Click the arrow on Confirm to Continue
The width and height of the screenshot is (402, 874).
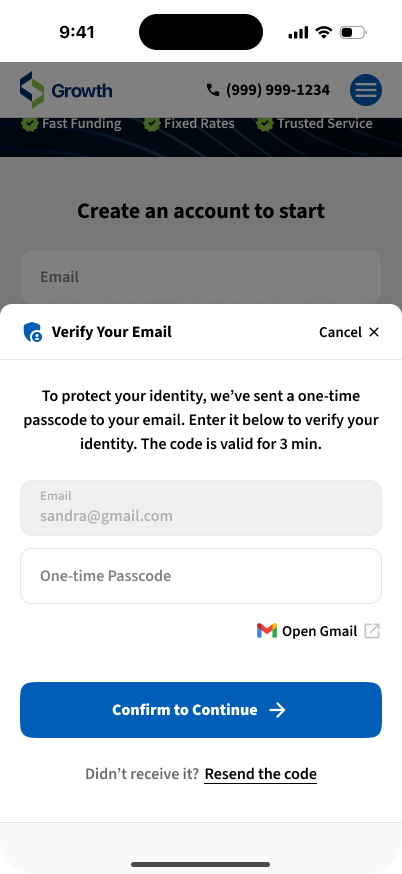click(277, 710)
